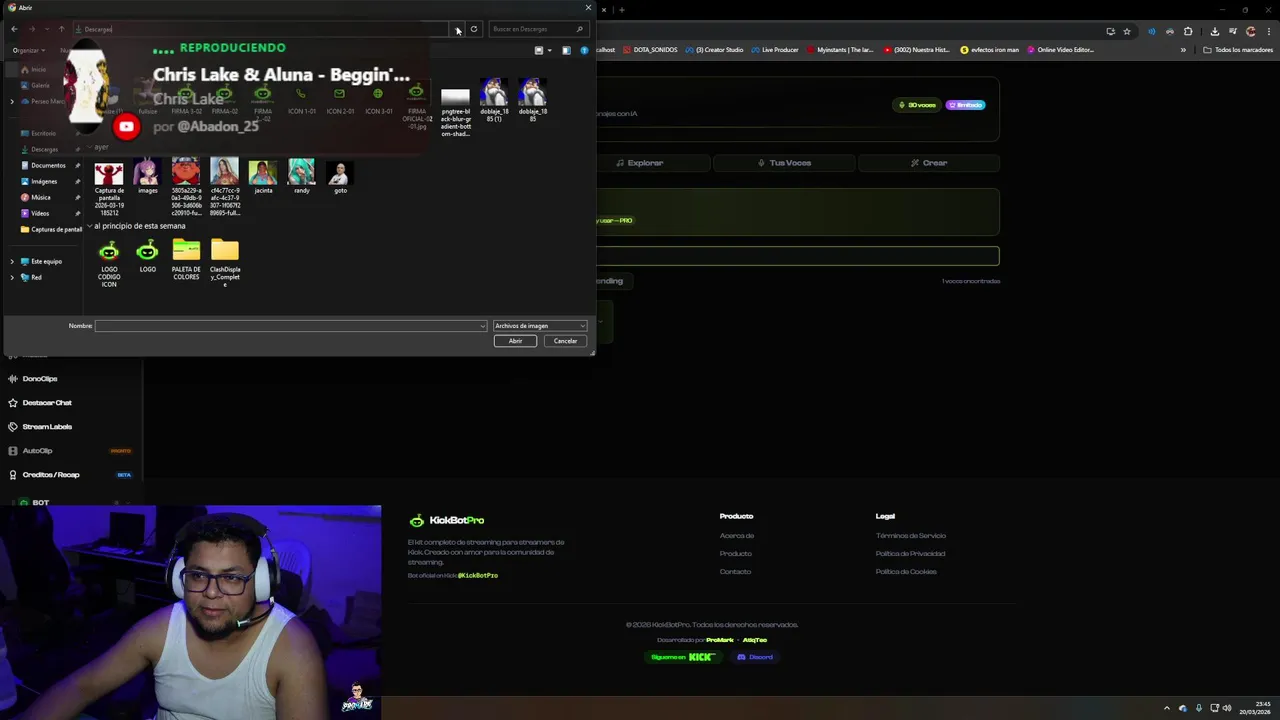Click the Síguenos en KICK button

(x=683, y=657)
